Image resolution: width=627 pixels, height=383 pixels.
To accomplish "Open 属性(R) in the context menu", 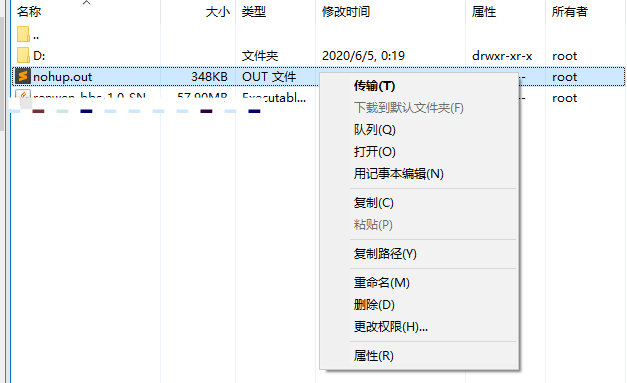I will pos(373,356).
